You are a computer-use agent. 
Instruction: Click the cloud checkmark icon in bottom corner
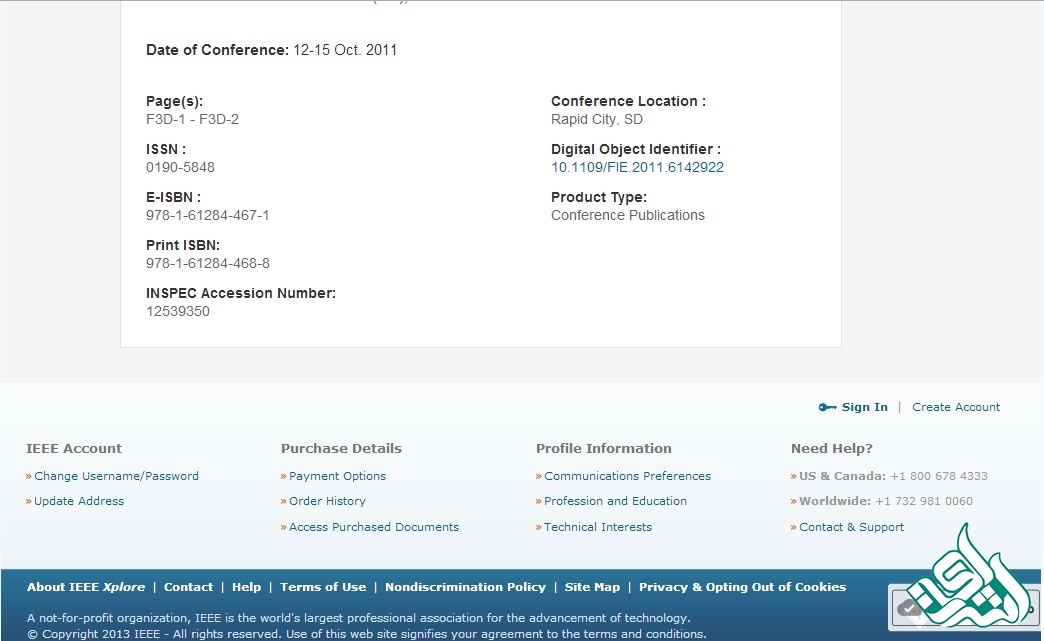pos(910,607)
